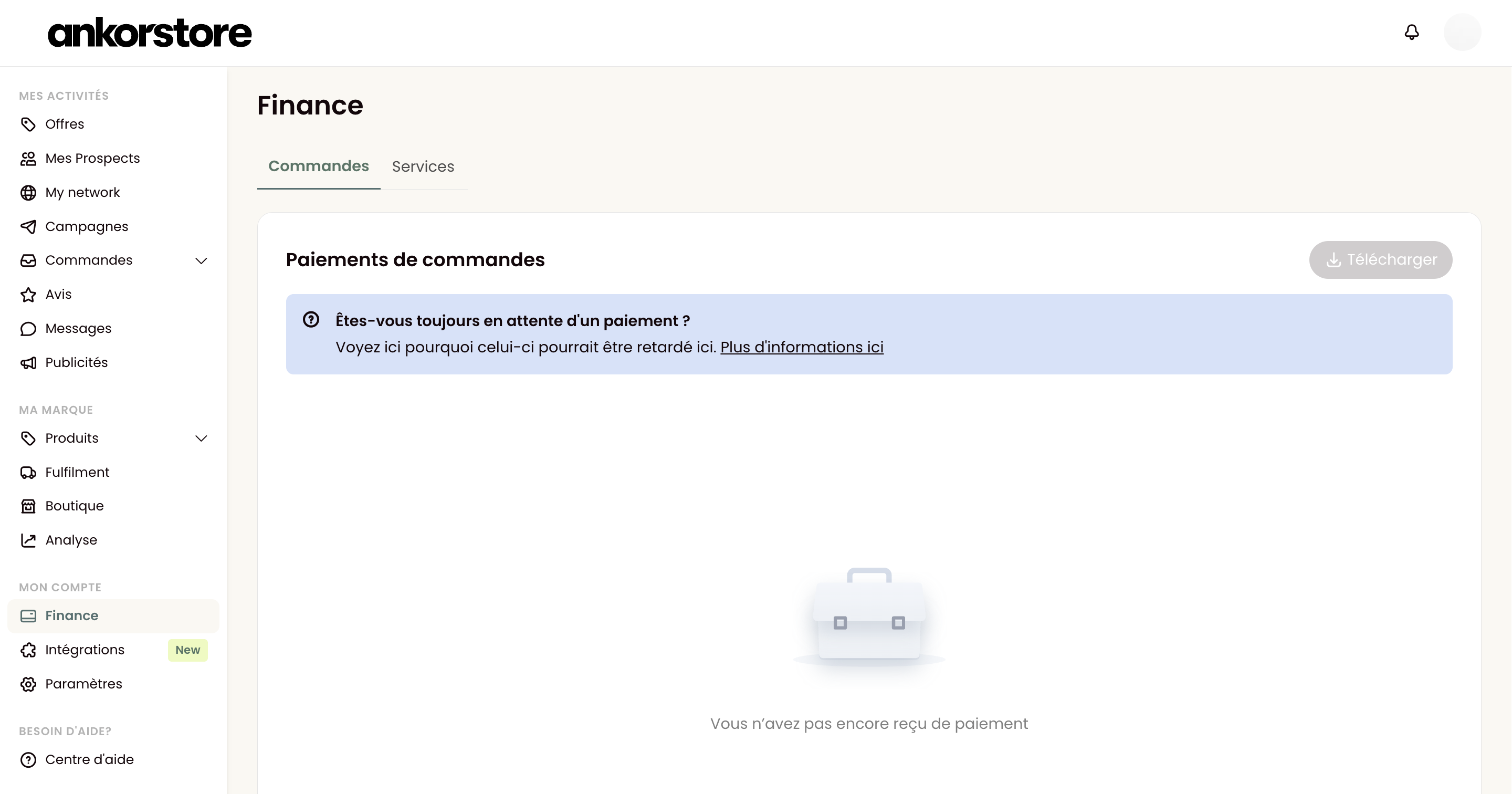Click the ankorstore logo
Image resolution: width=1512 pixels, height=794 pixels.
pos(150,33)
